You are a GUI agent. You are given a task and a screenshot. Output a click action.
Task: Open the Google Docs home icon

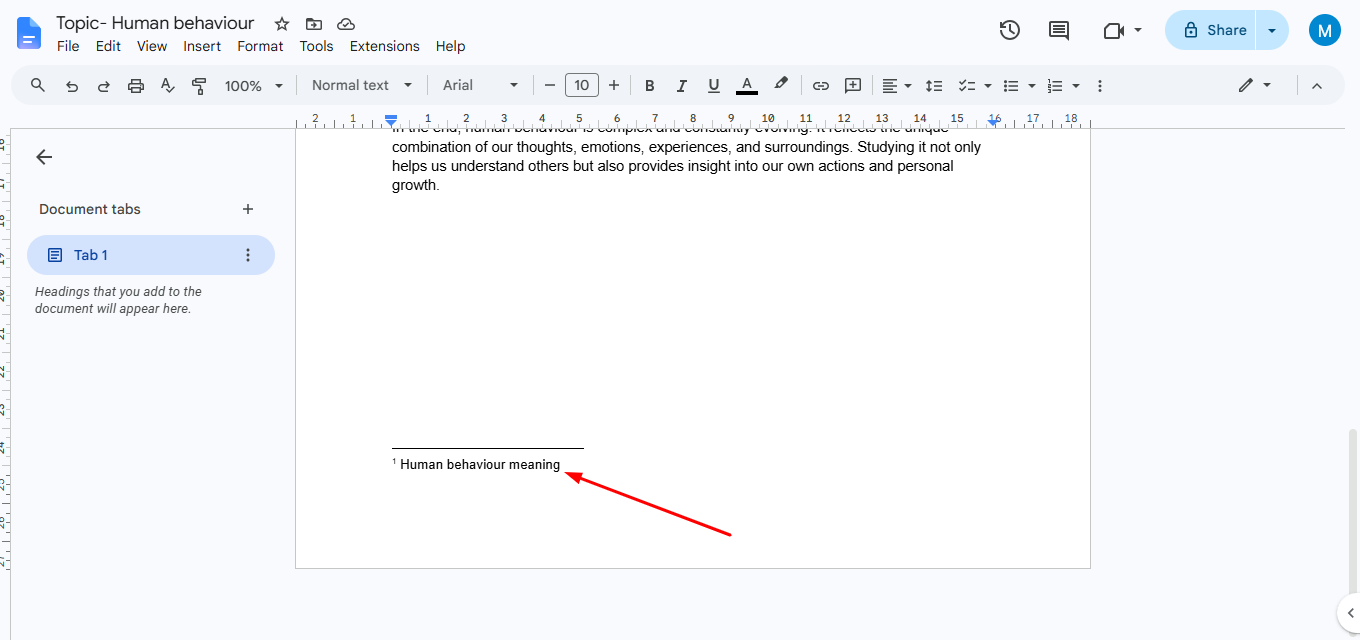pyautogui.click(x=29, y=32)
